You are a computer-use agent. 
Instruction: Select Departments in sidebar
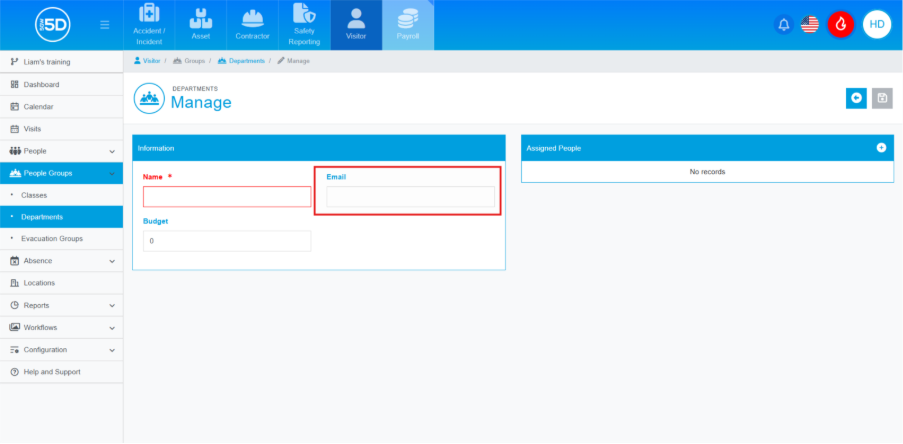[61, 217]
